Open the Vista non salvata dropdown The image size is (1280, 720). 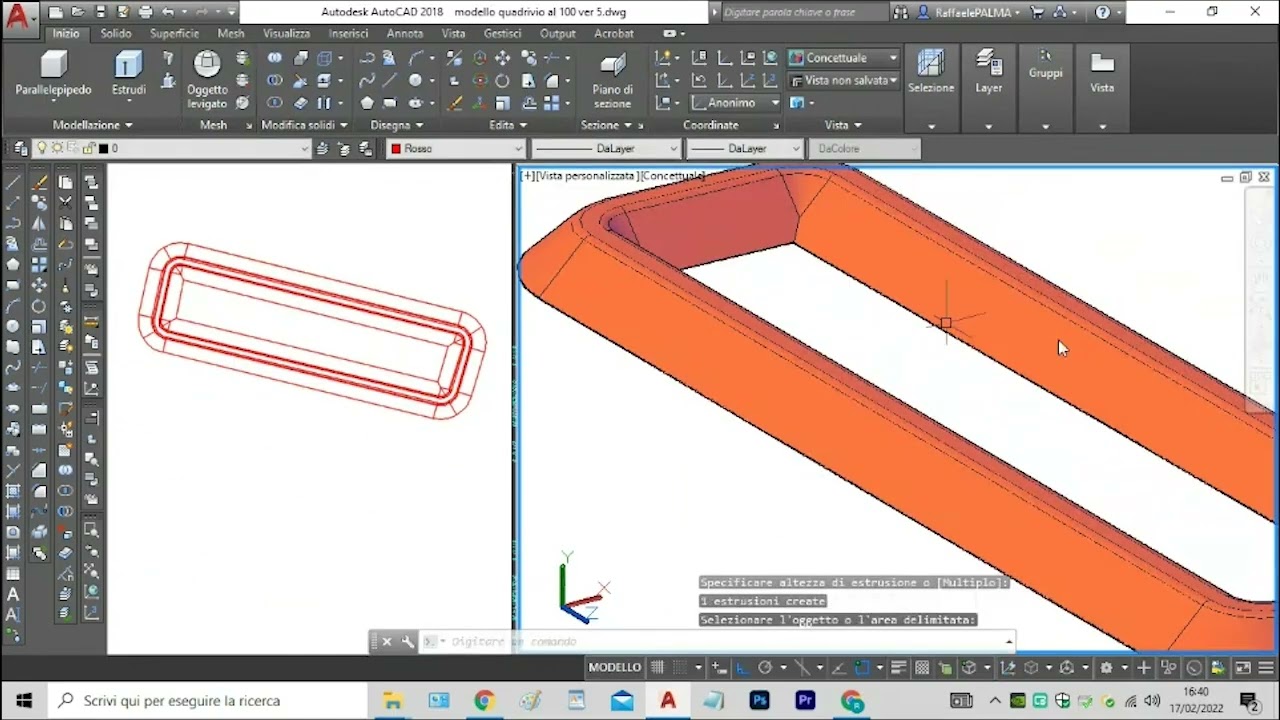pyautogui.click(x=843, y=80)
